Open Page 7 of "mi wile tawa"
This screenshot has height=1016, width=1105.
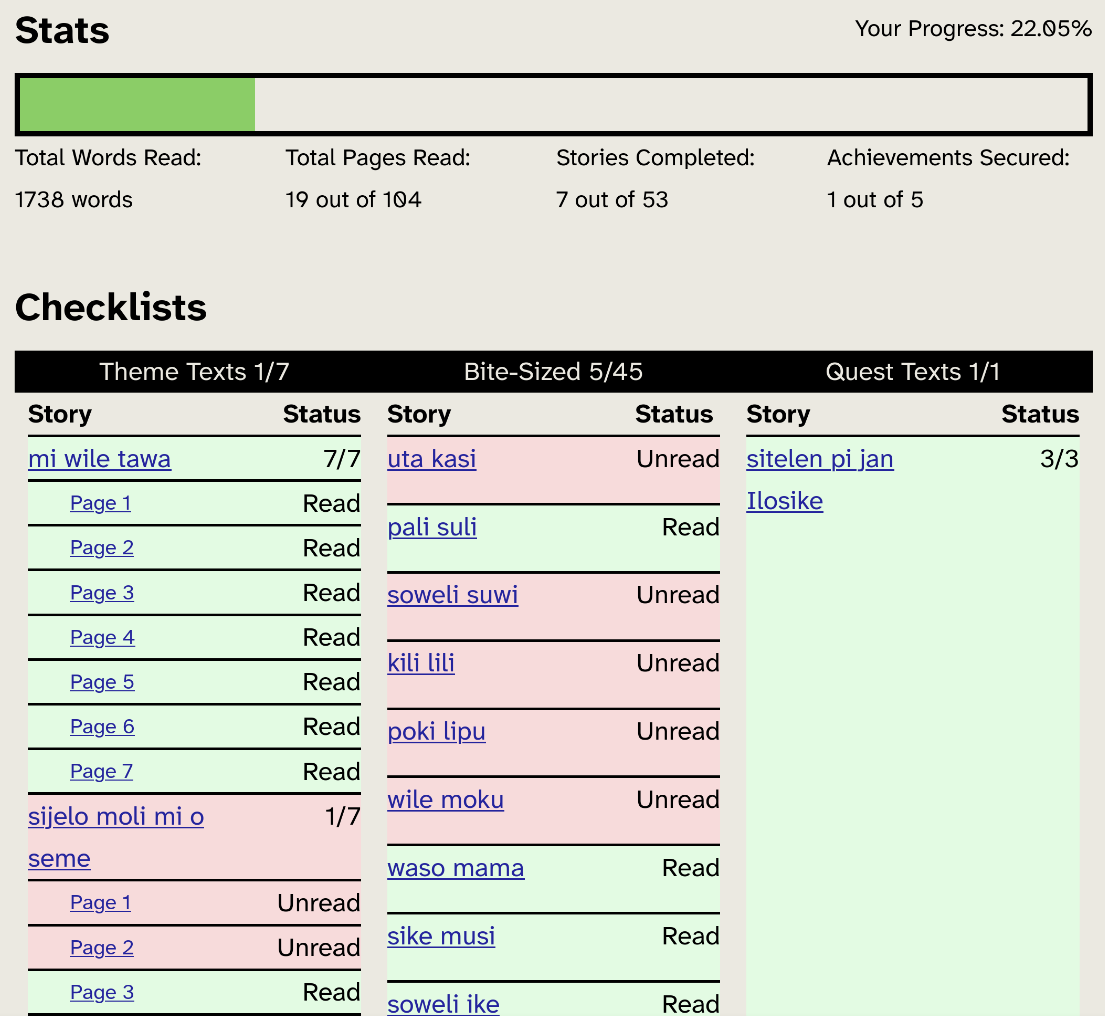click(x=101, y=771)
